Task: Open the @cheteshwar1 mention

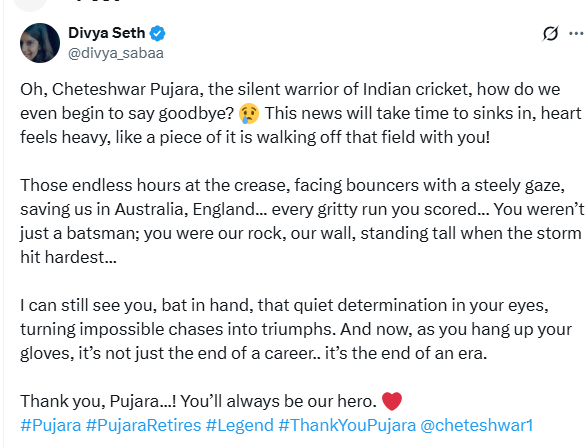Action: pos(476,425)
